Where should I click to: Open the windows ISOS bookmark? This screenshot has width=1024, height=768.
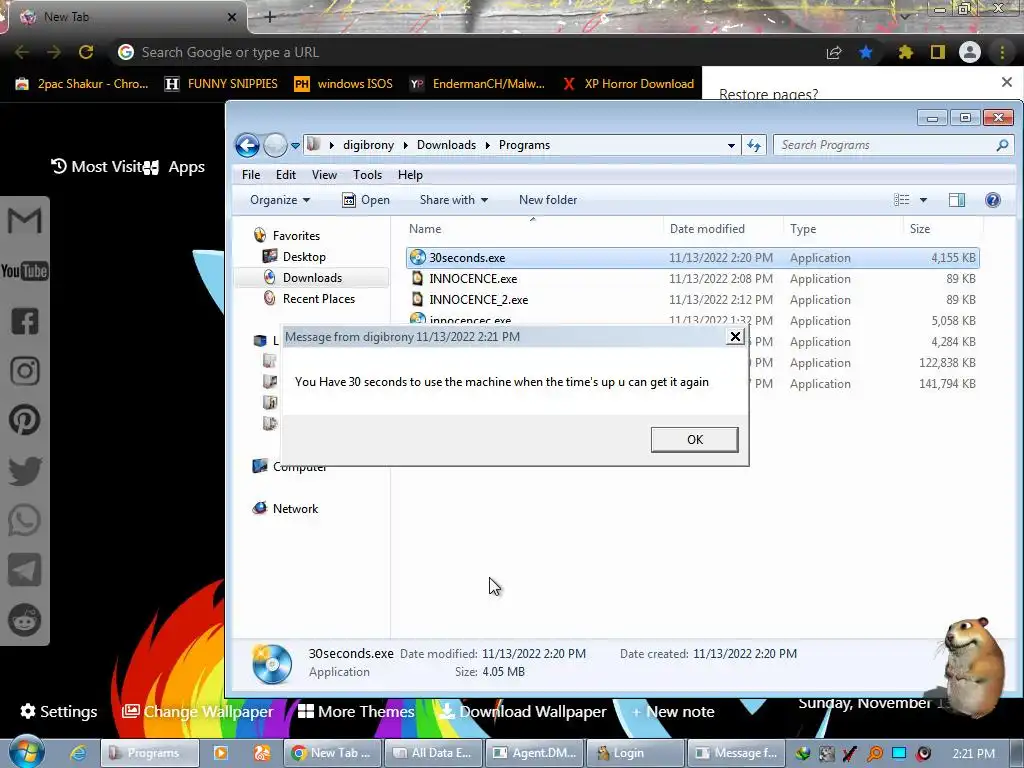pos(344,84)
